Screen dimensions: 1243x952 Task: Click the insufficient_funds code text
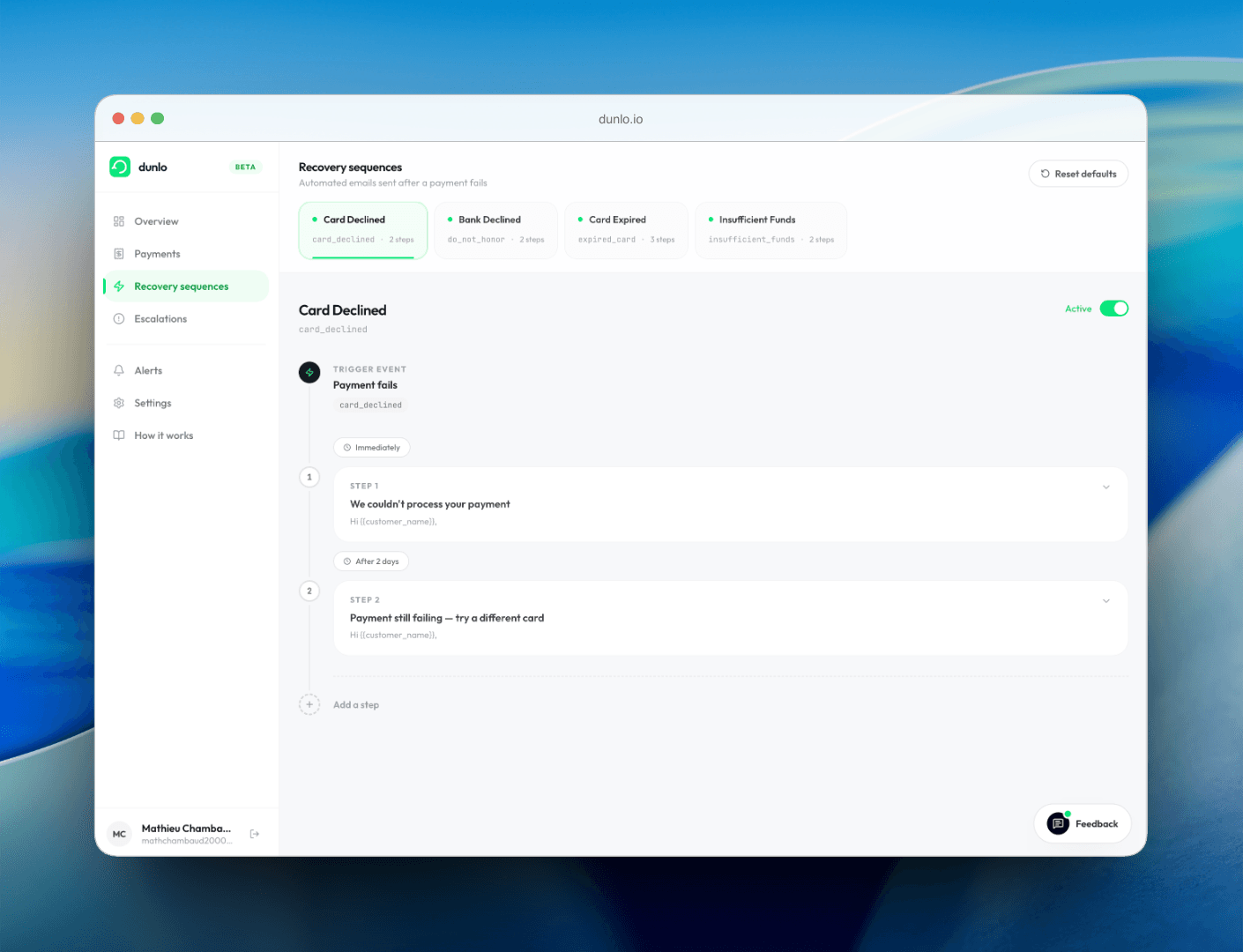(x=752, y=240)
